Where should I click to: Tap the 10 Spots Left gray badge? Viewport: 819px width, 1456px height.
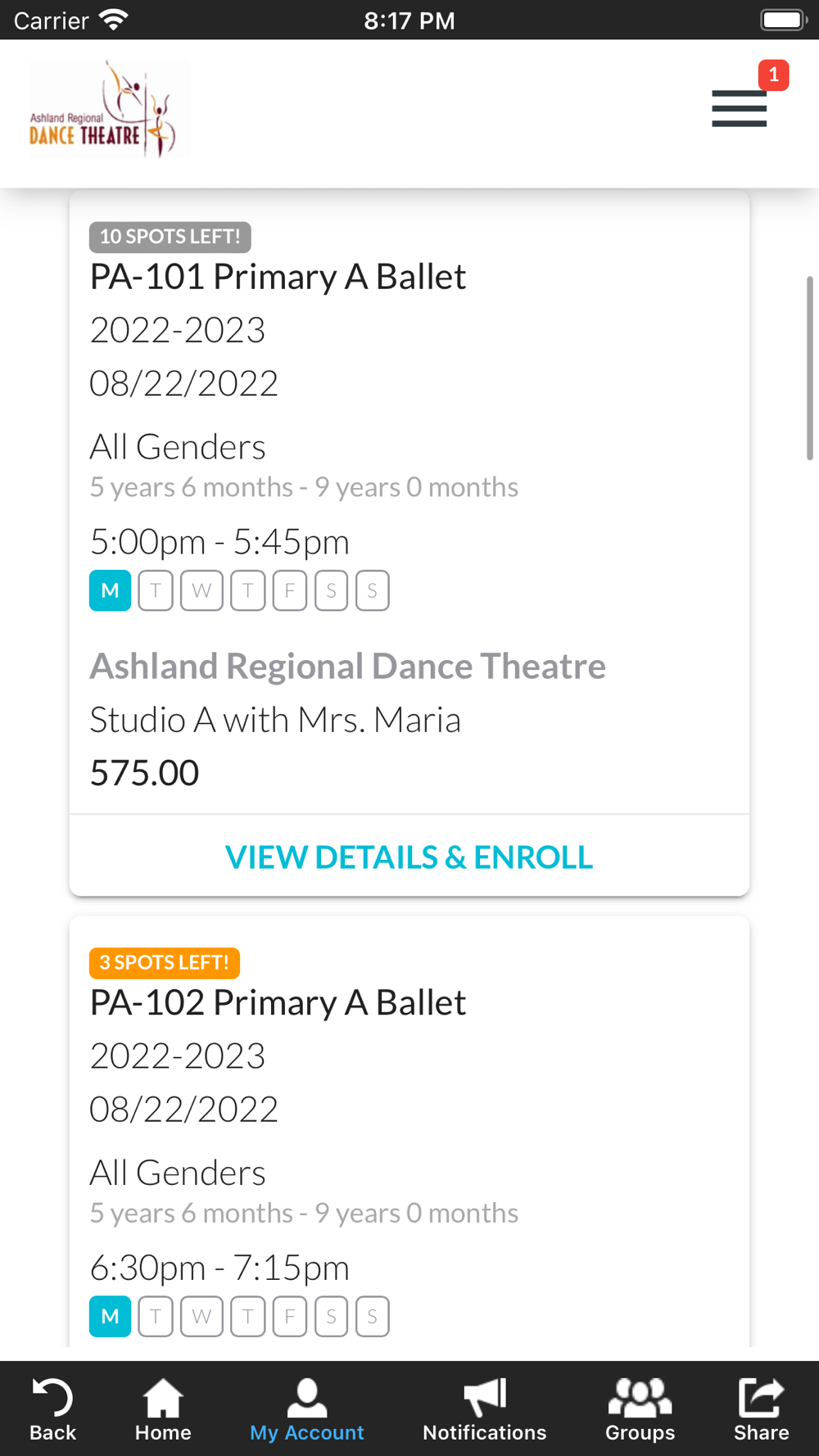(x=170, y=237)
